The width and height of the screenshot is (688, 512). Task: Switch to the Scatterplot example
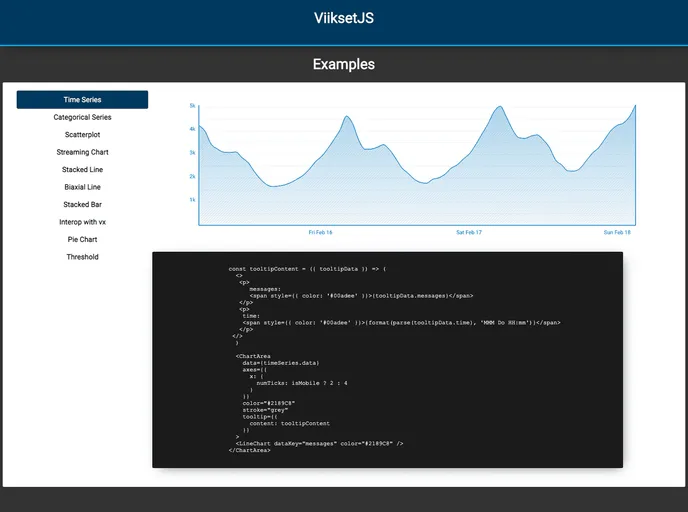[82, 135]
